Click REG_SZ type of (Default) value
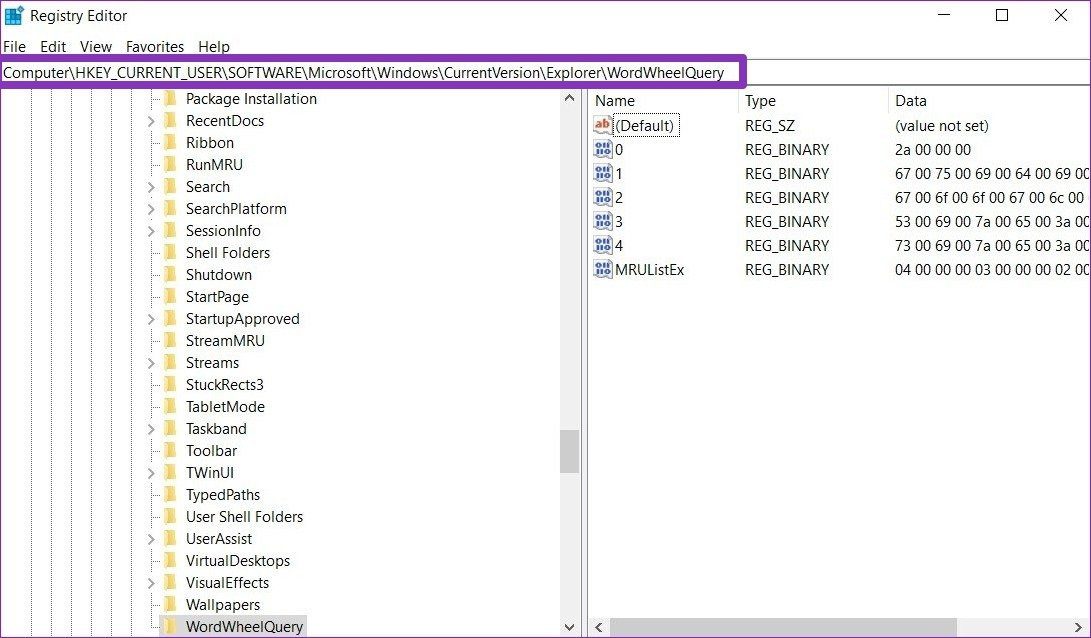Viewport: 1091px width, 638px height. [x=770, y=126]
